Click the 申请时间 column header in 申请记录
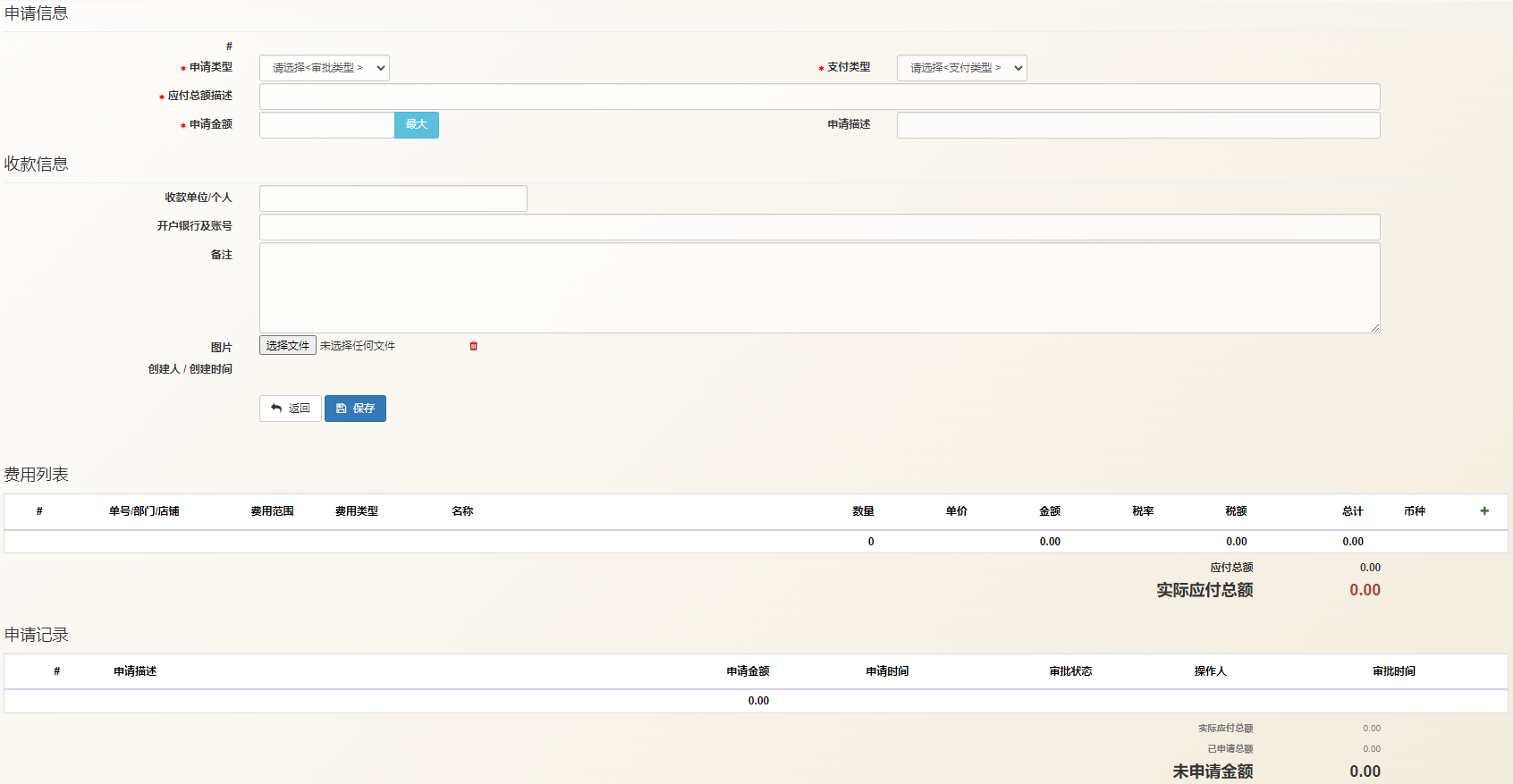The height and width of the screenshot is (784, 1513). [887, 671]
